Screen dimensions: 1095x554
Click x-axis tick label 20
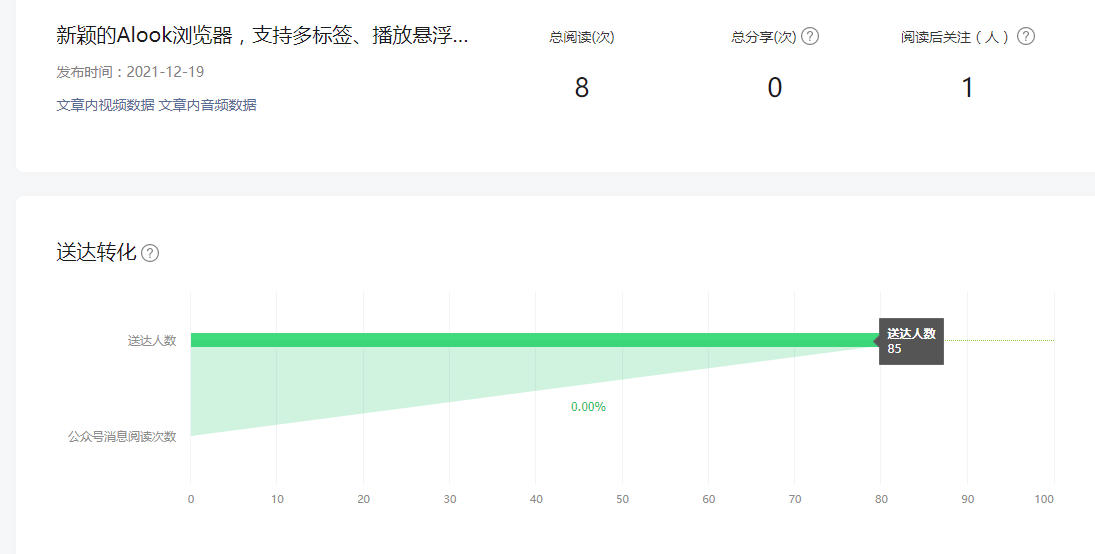363,499
